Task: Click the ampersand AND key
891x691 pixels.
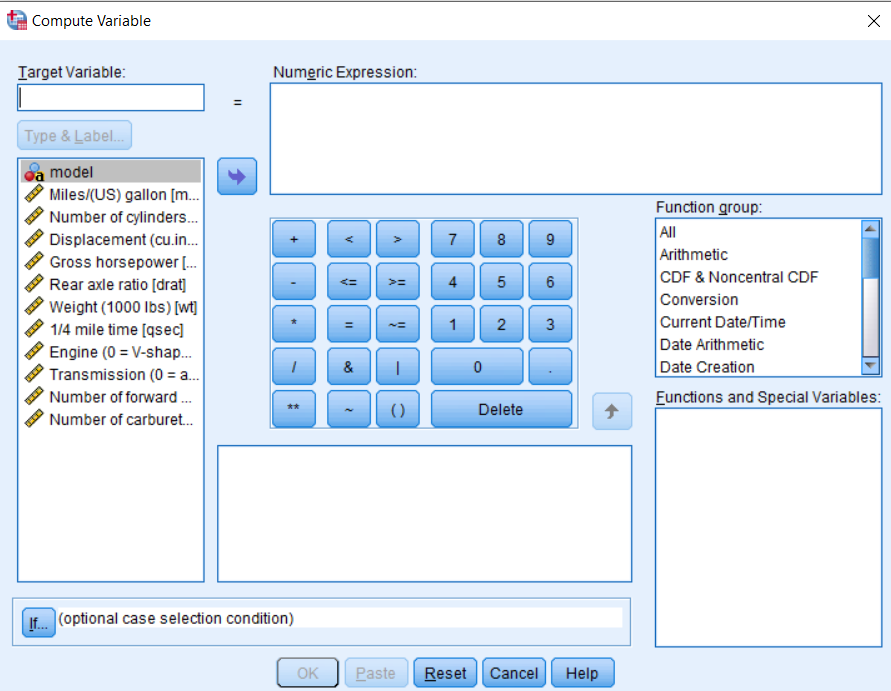Action: tap(349, 367)
